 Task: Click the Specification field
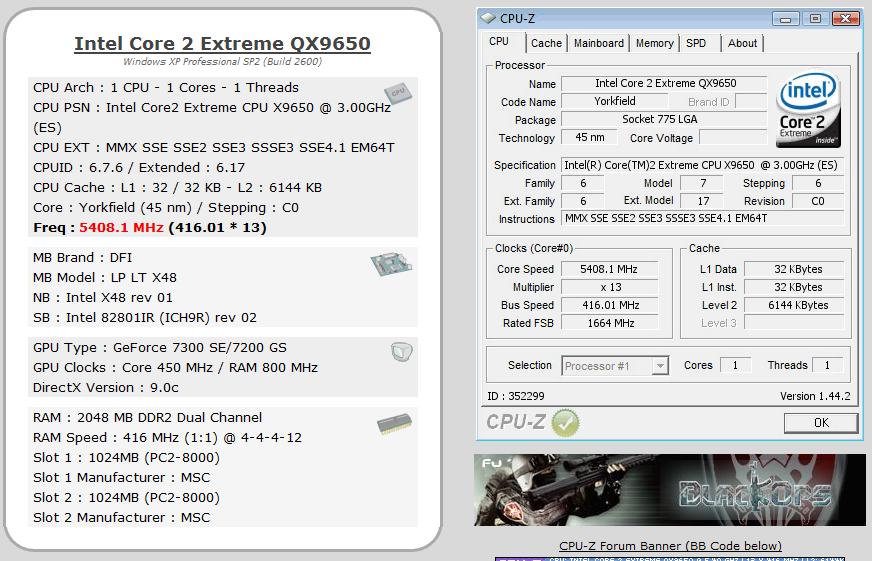702,165
